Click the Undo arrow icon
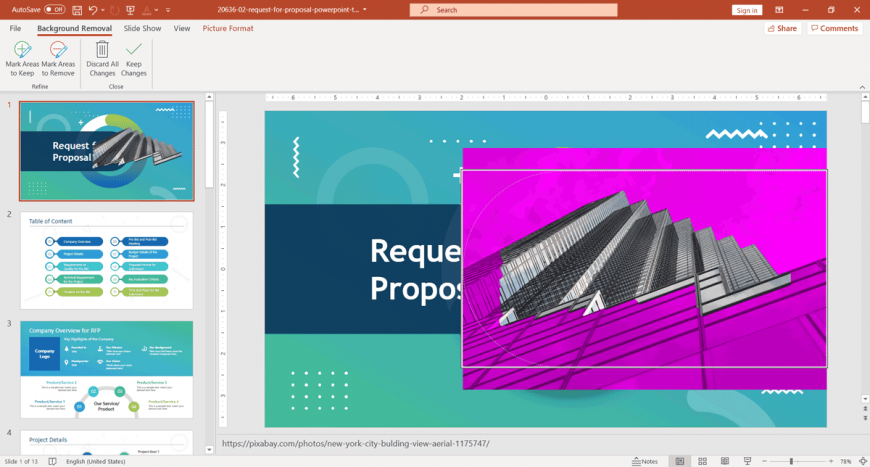This screenshot has height=467, width=870. [x=93, y=10]
